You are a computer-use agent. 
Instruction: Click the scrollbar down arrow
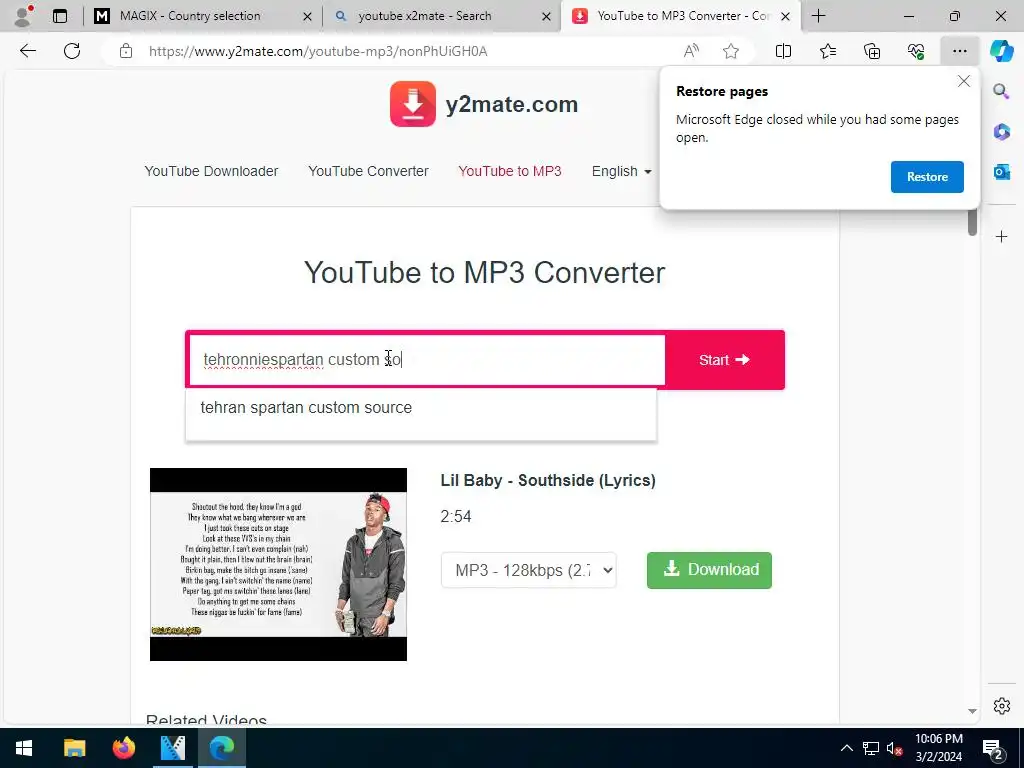point(972,711)
